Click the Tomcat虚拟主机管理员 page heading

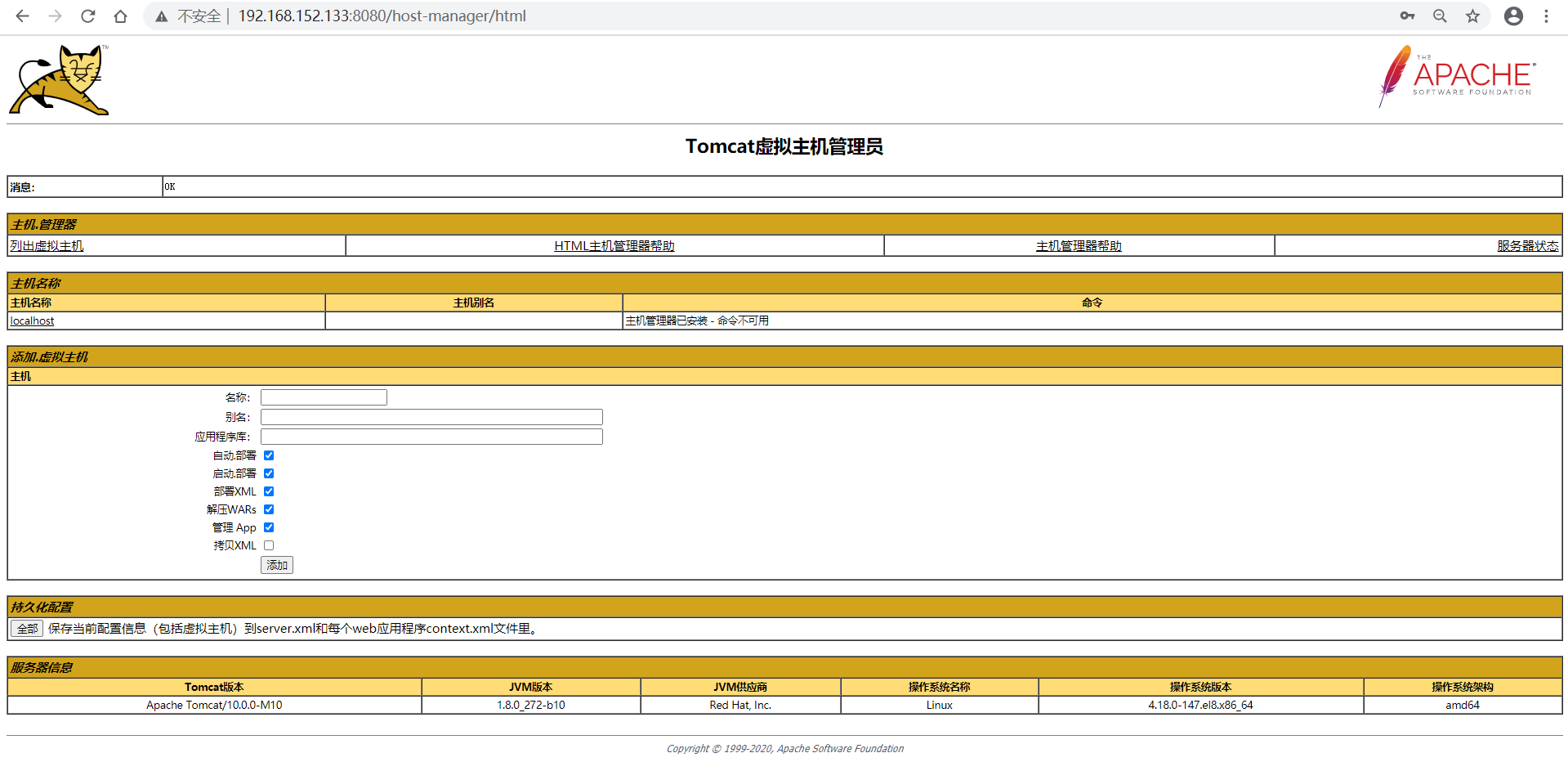(784, 146)
